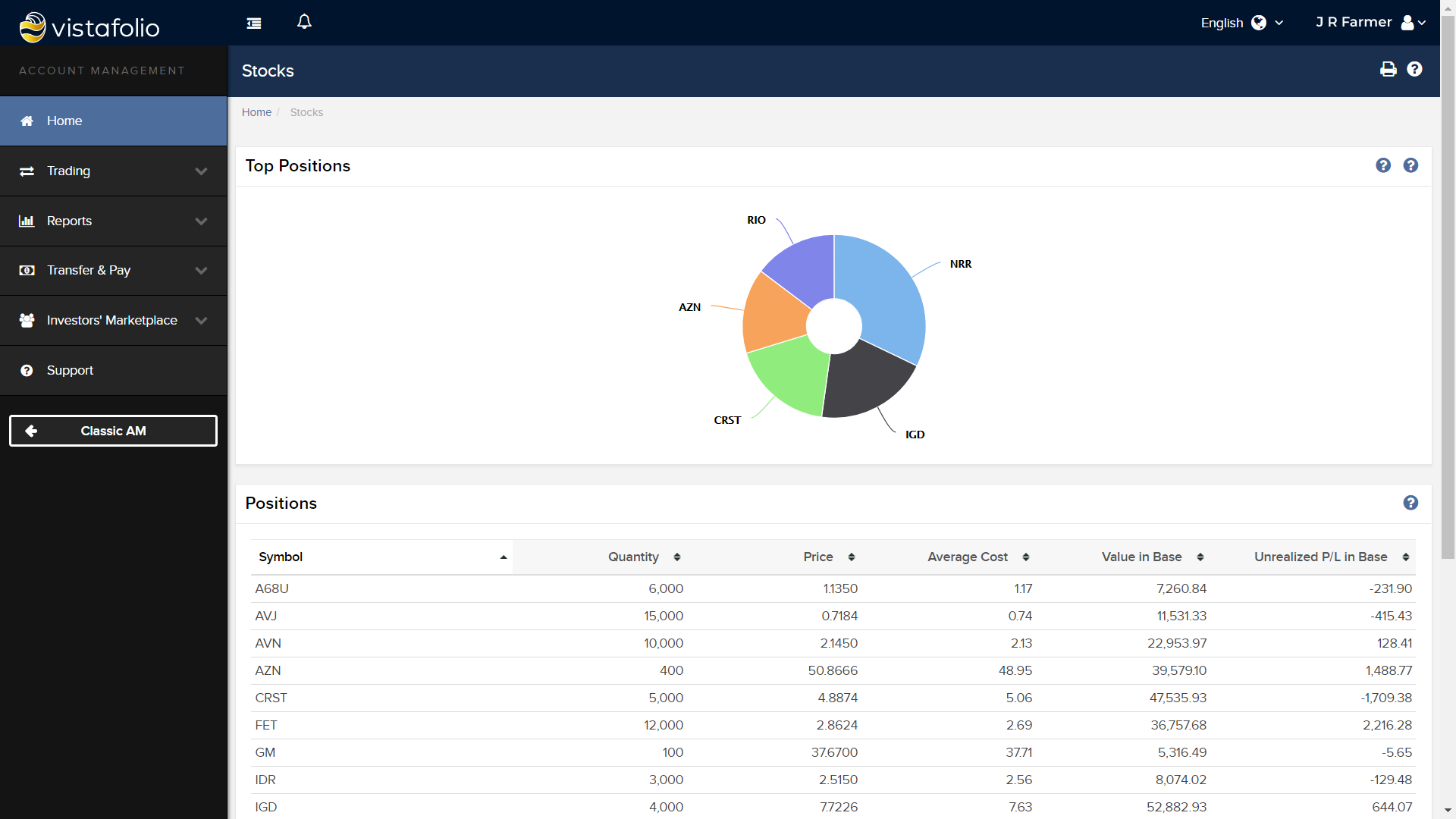
Task: Open the English language dropdown
Action: pyautogui.click(x=1241, y=23)
